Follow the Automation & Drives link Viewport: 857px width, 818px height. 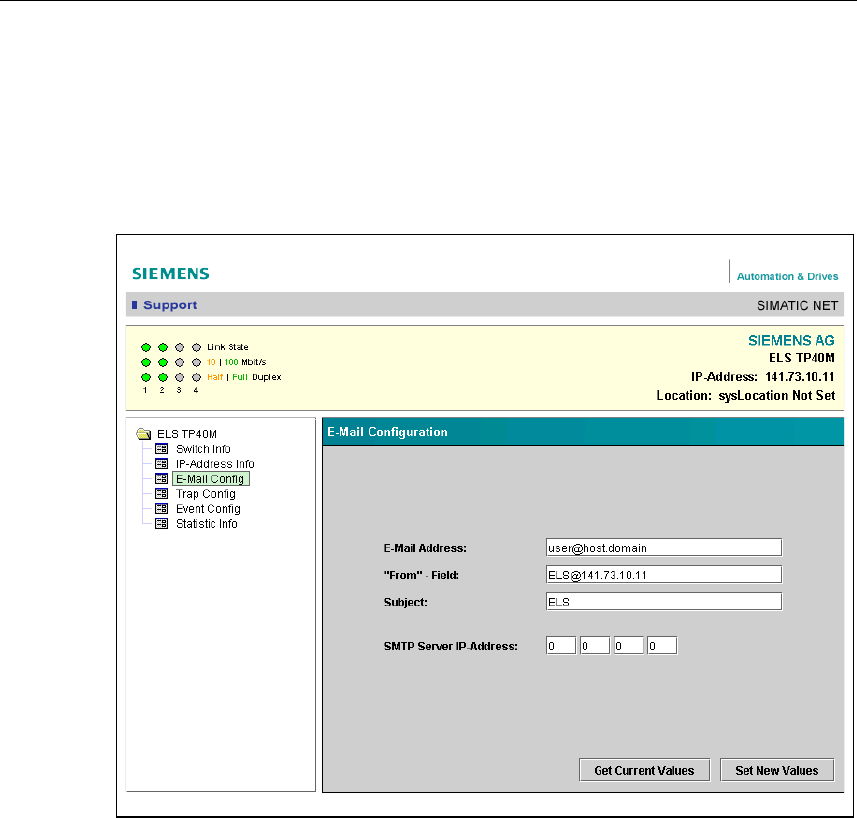coord(787,276)
